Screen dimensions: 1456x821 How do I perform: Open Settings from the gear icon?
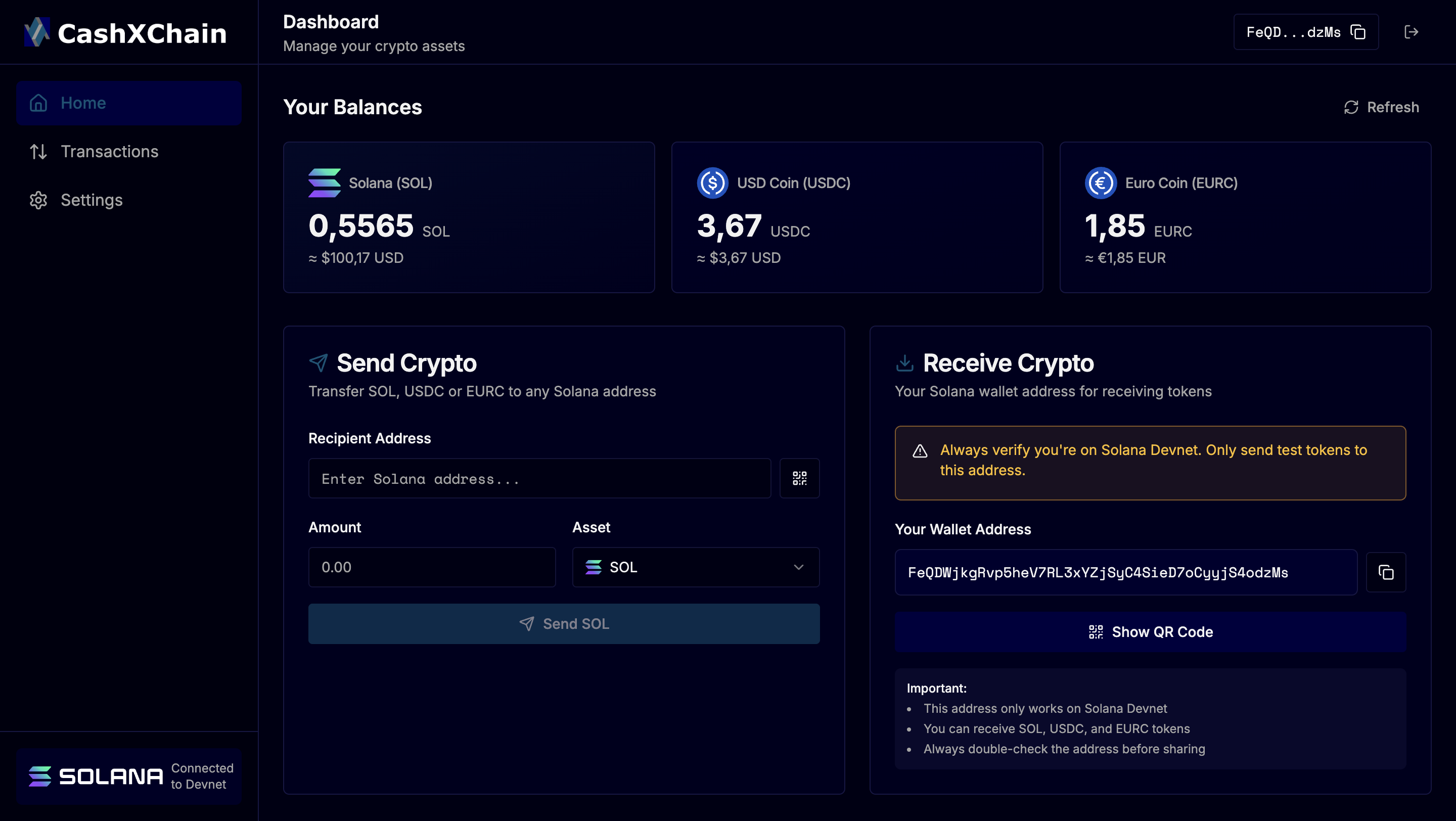point(38,200)
